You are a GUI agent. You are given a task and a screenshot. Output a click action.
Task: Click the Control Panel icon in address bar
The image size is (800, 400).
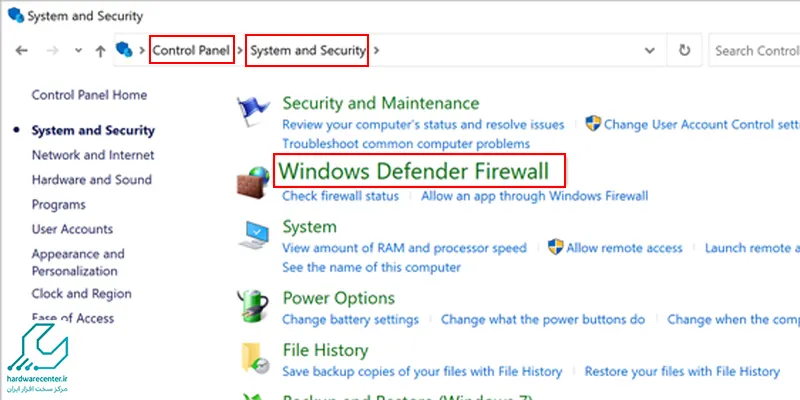(124, 49)
